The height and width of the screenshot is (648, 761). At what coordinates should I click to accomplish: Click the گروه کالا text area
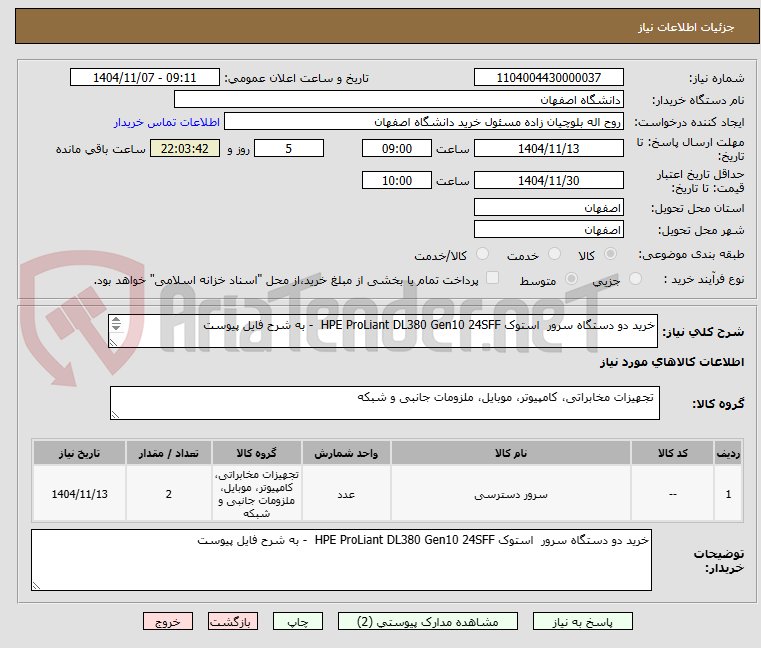click(x=385, y=403)
